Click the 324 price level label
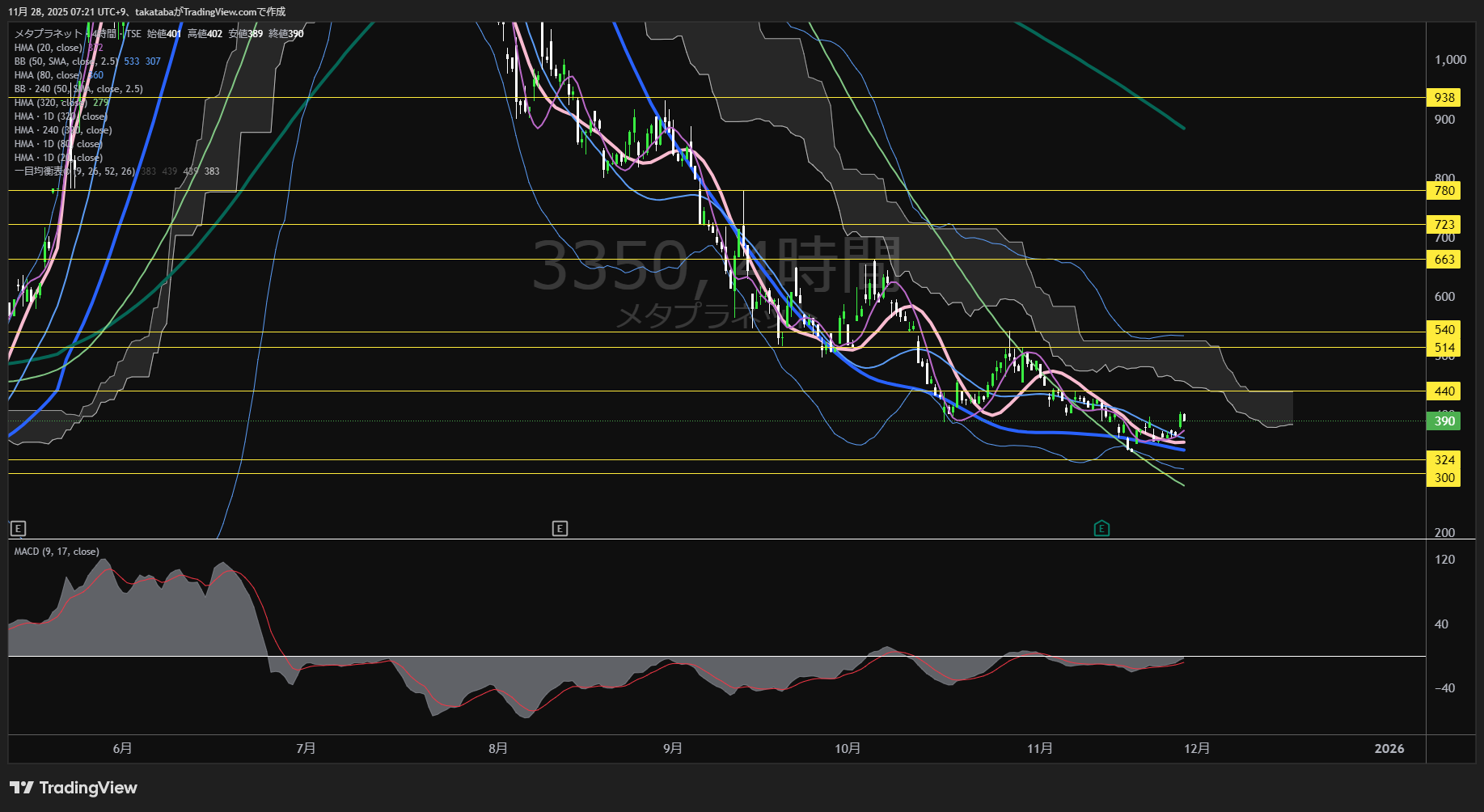Image resolution: width=1484 pixels, height=812 pixels. point(1444,459)
